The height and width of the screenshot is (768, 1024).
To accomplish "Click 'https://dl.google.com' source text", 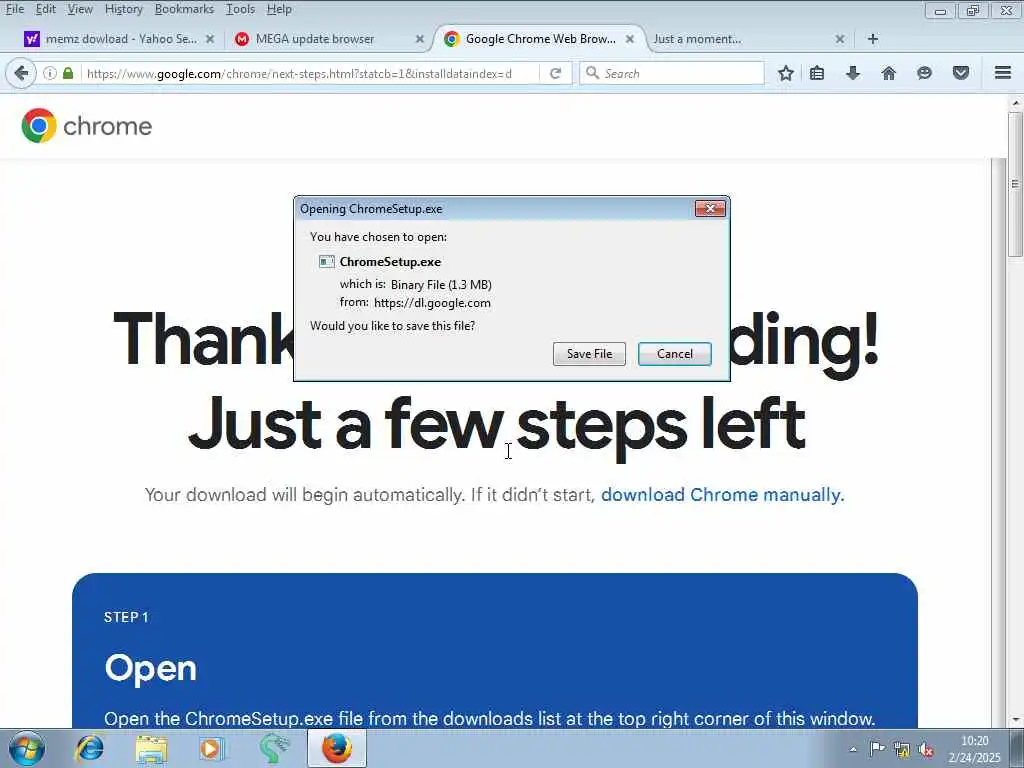I will pyautogui.click(x=432, y=303).
